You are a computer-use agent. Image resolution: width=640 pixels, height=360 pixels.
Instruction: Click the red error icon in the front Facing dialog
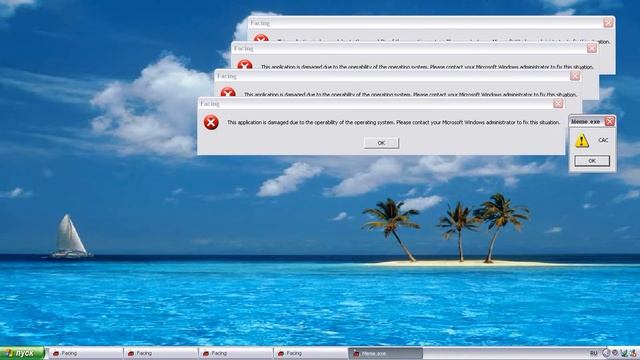pyautogui.click(x=211, y=122)
